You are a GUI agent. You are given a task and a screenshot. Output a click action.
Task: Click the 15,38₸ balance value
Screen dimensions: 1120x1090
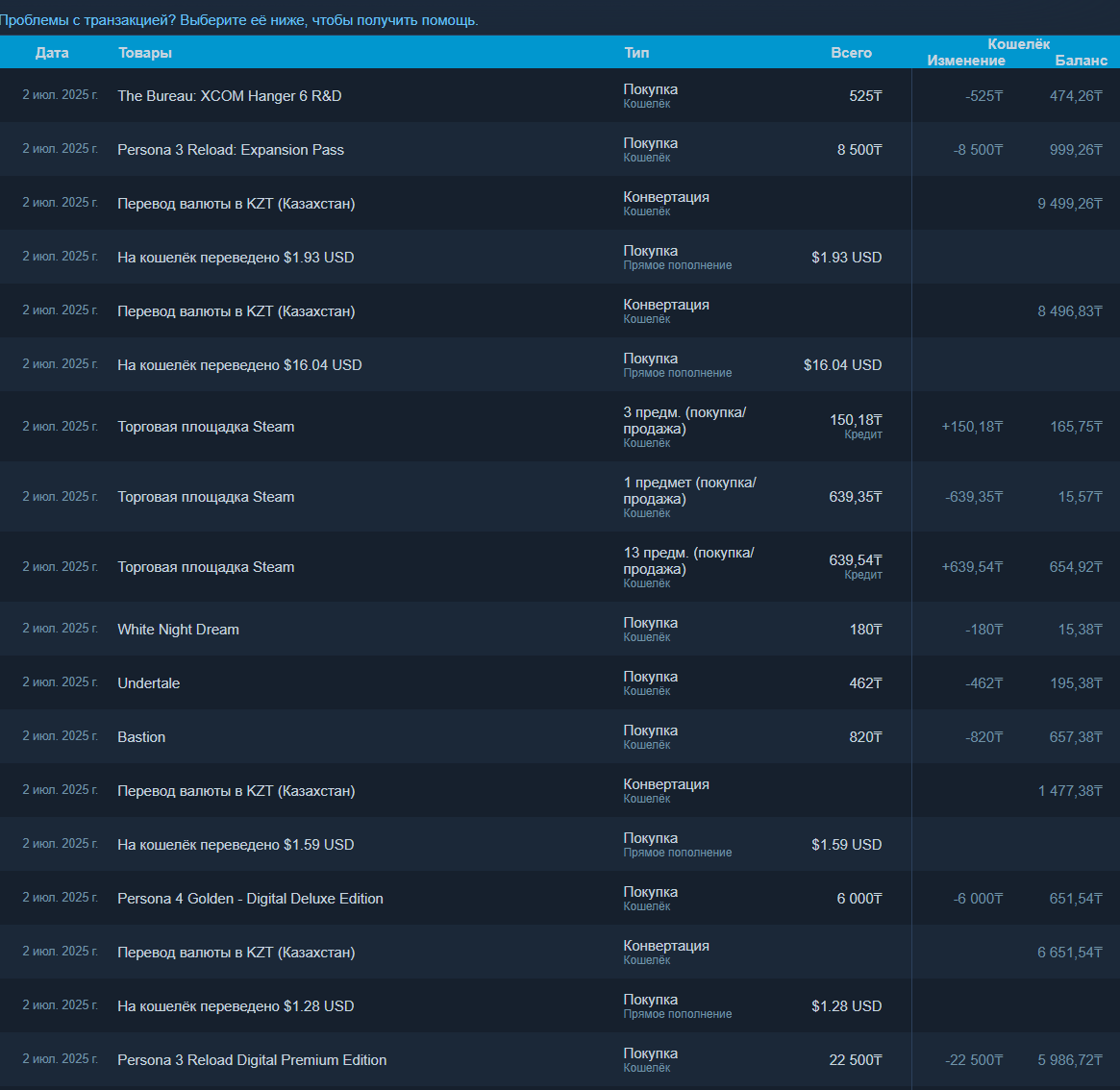1080,630
